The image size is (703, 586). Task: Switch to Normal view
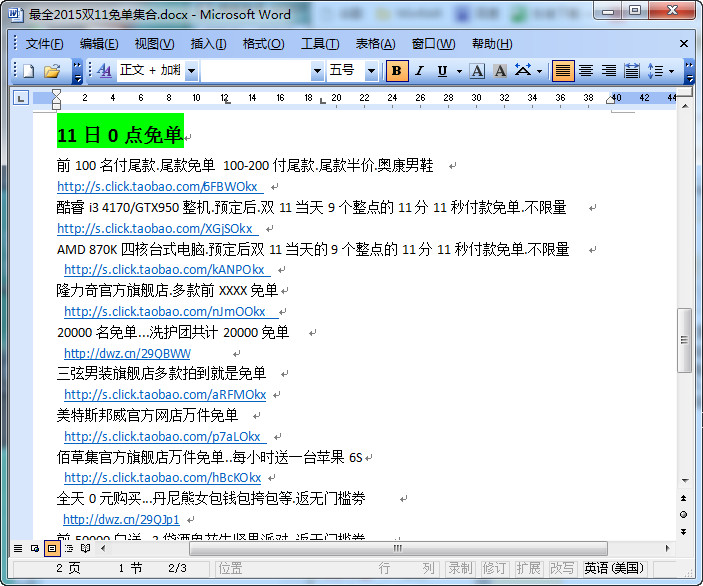point(18,548)
